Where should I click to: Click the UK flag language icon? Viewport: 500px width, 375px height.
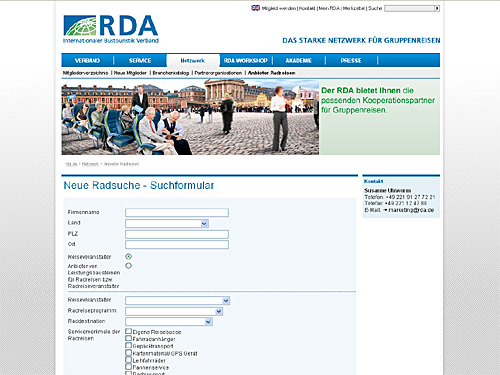[255, 8]
